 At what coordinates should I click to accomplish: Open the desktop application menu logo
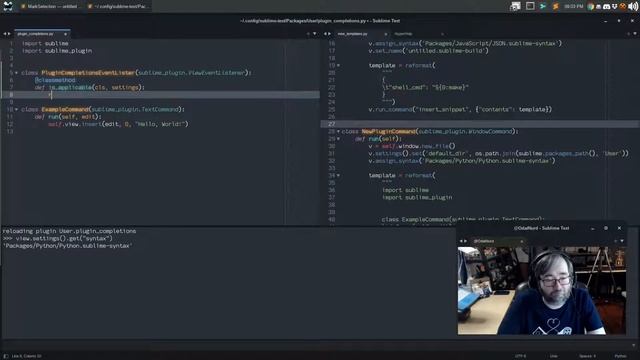point(7,6)
